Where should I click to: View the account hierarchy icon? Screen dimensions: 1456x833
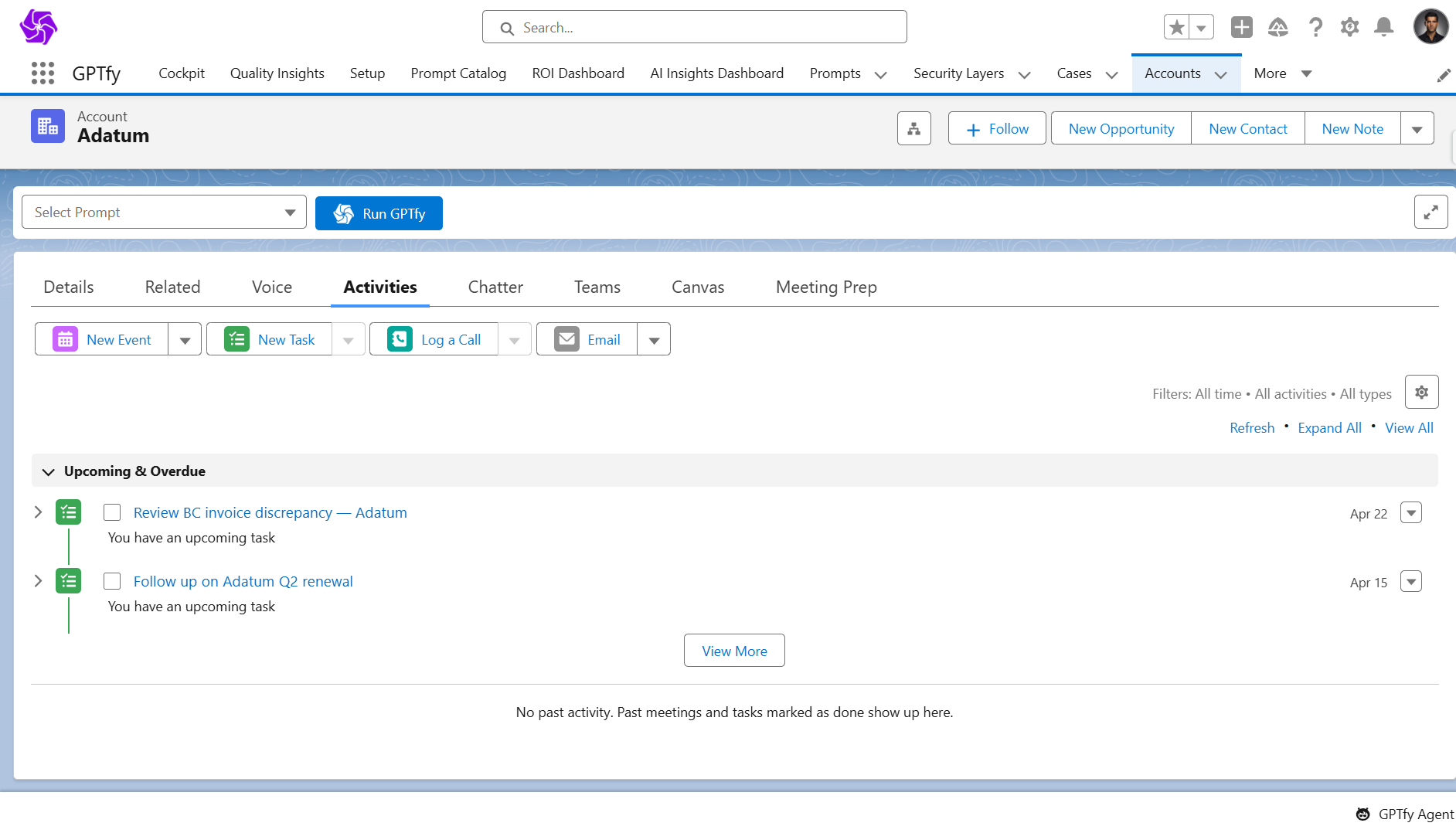(914, 128)
